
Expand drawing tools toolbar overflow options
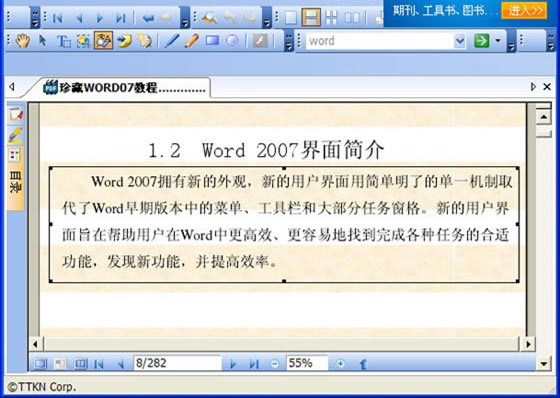[x=289, y=41]
